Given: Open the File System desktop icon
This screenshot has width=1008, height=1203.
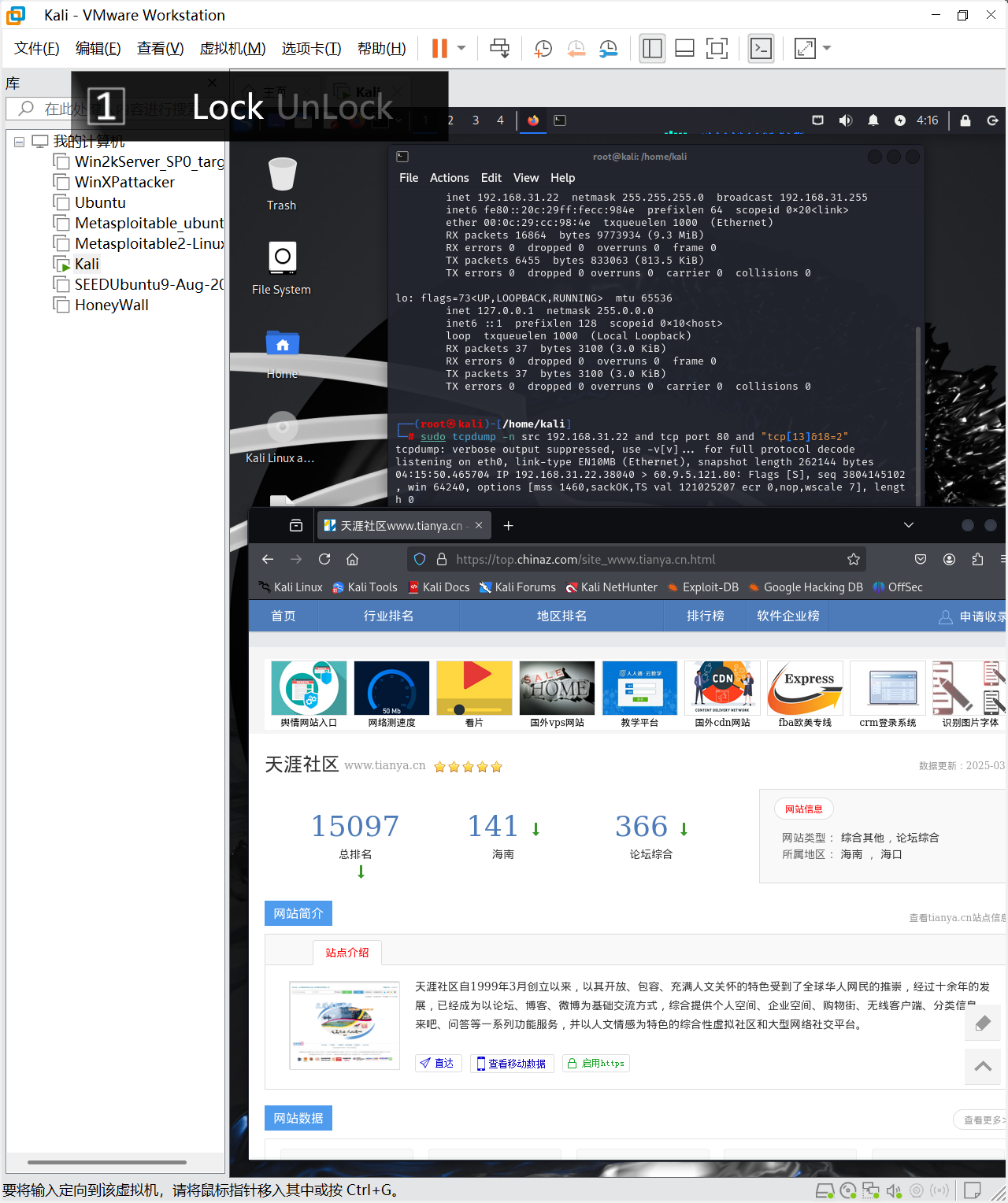Looking at the screenshot, I should pyautogui.click(x=281, y=268).
